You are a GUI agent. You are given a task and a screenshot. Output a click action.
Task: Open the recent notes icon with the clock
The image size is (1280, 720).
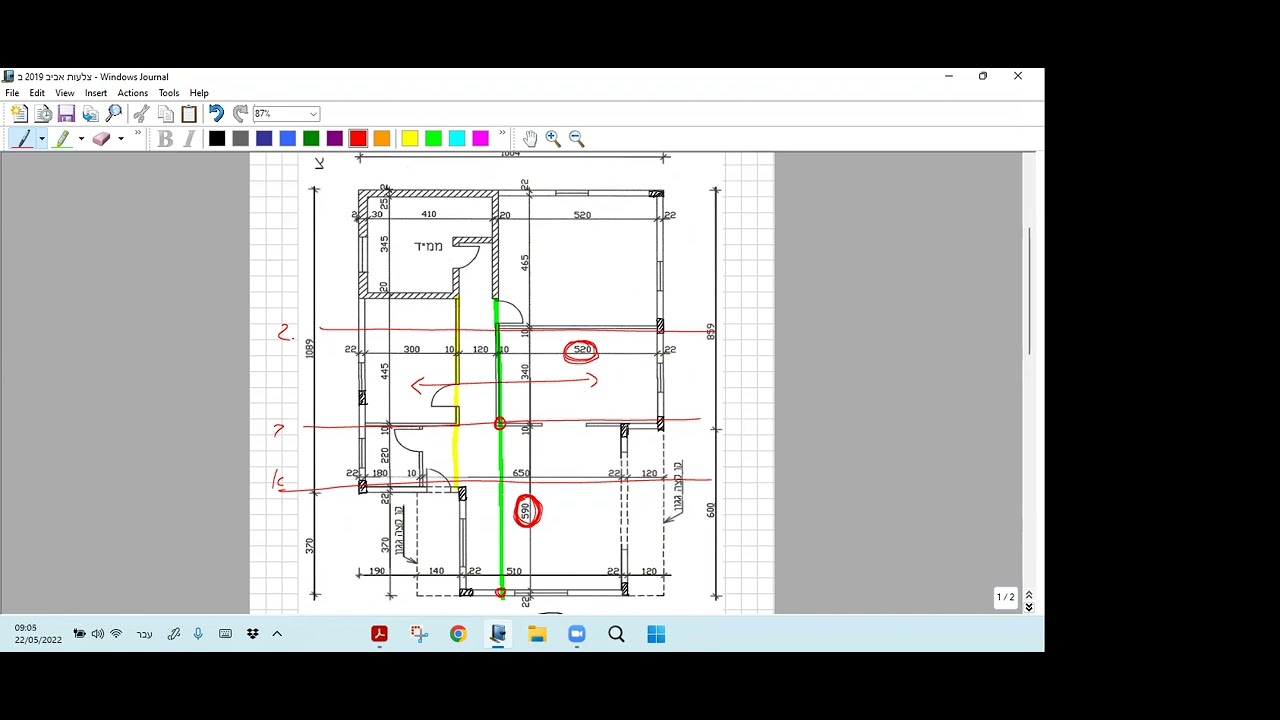tap(43, 114)
